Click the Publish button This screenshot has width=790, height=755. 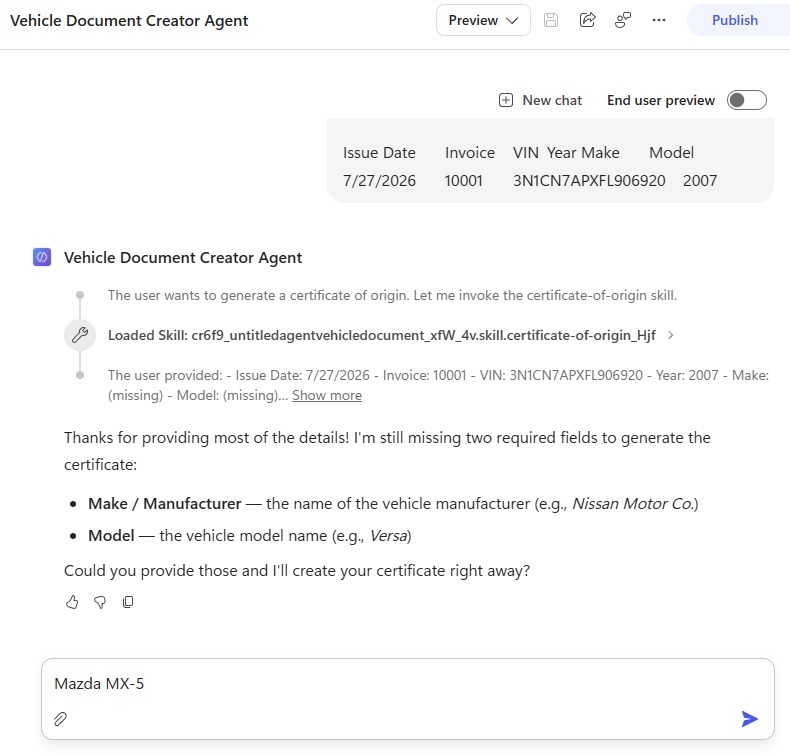pyautogui.click(x=735, y=20)
